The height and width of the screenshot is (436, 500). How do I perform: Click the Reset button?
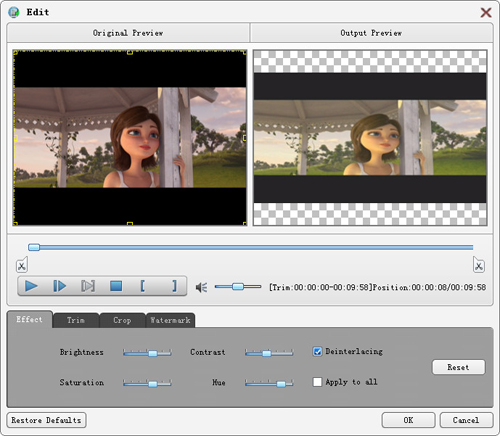458,367
